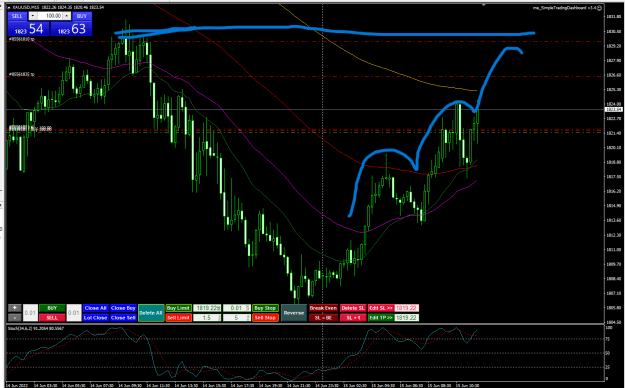Click the 1819.22 field beside Buy Limit
This screenshot has height=388, width=625.
click(207, 308)
